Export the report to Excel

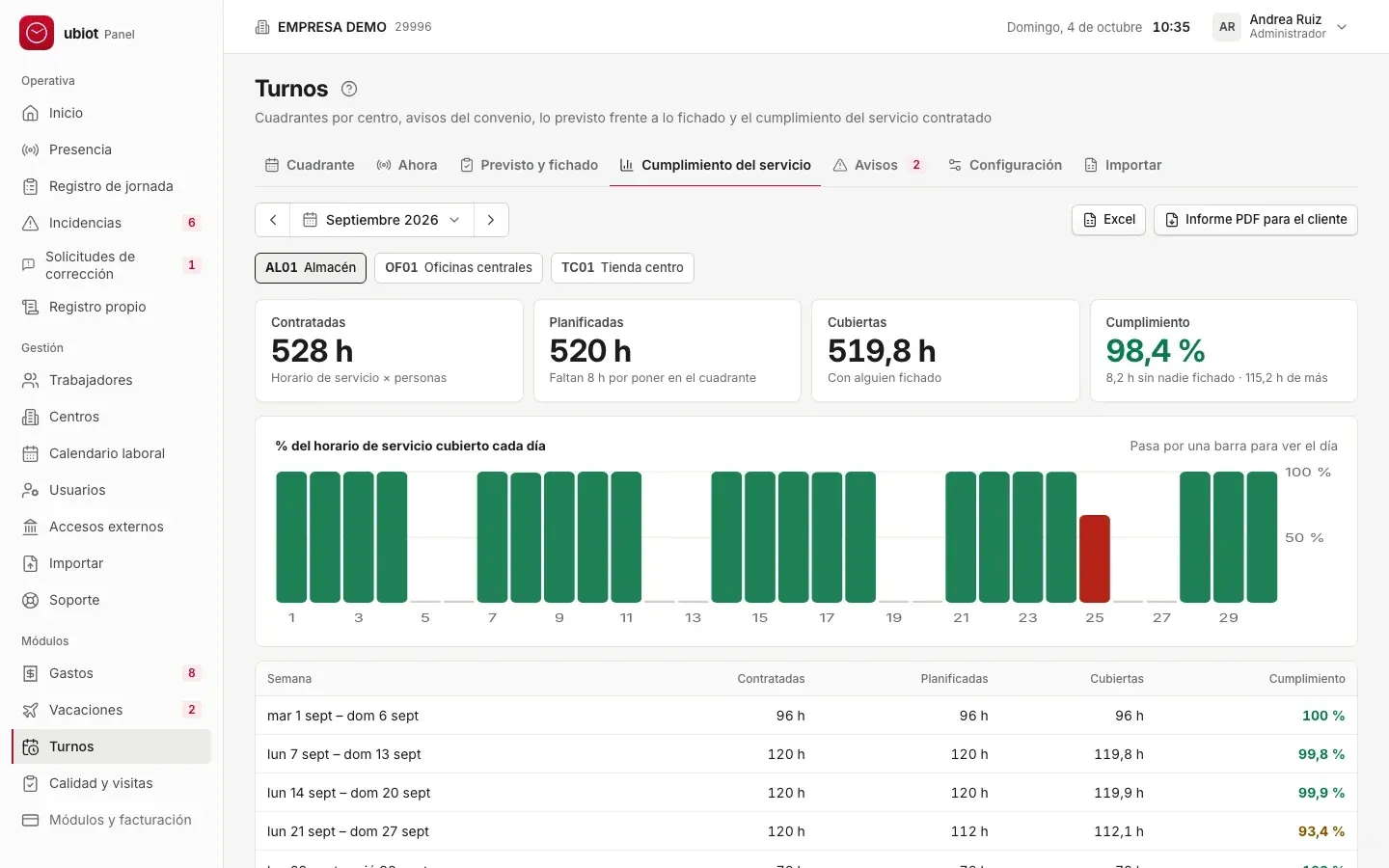(1109, 220)
